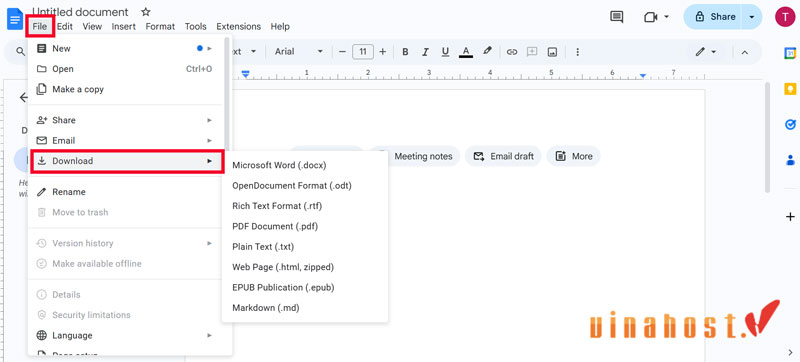Image resolution: width=800 pixels, height=362 pixels.
Task: Click the bold formatting button
Action: 405,51
